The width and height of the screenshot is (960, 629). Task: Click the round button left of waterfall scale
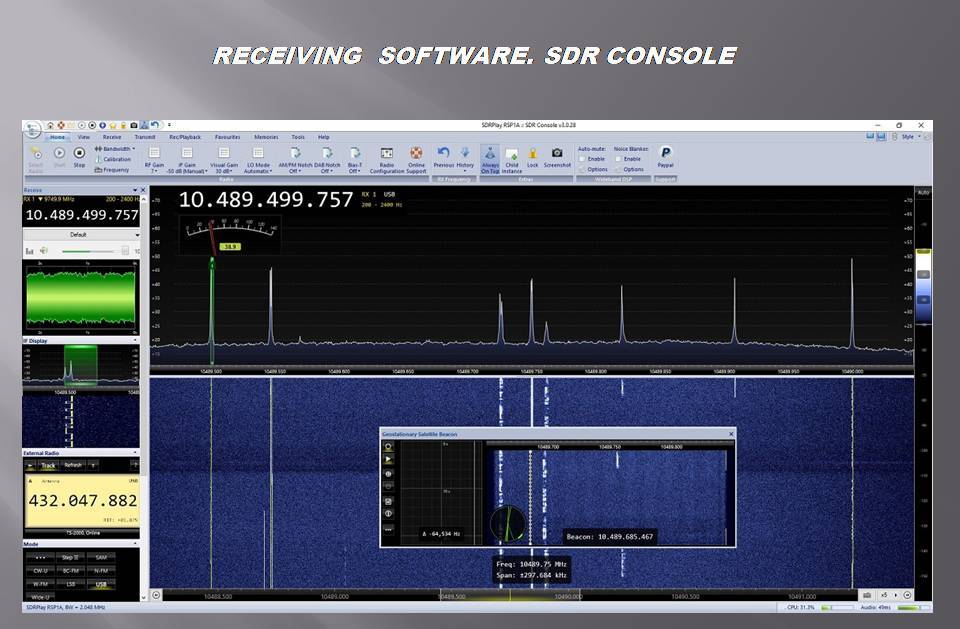156,595
